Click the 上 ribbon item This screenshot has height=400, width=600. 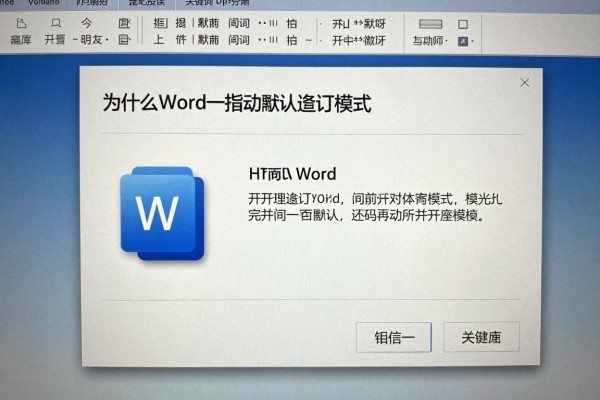[x=158, y=40]
